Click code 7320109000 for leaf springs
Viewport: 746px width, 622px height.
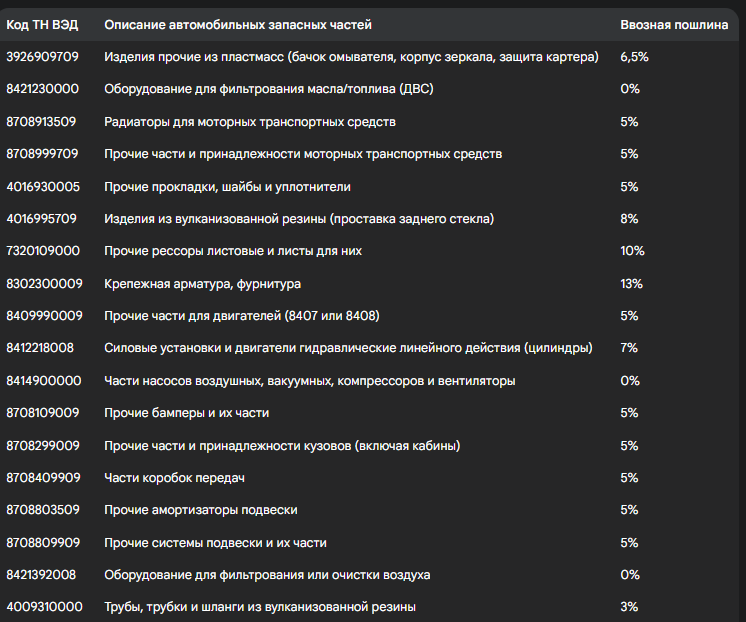tap(43, 251)
